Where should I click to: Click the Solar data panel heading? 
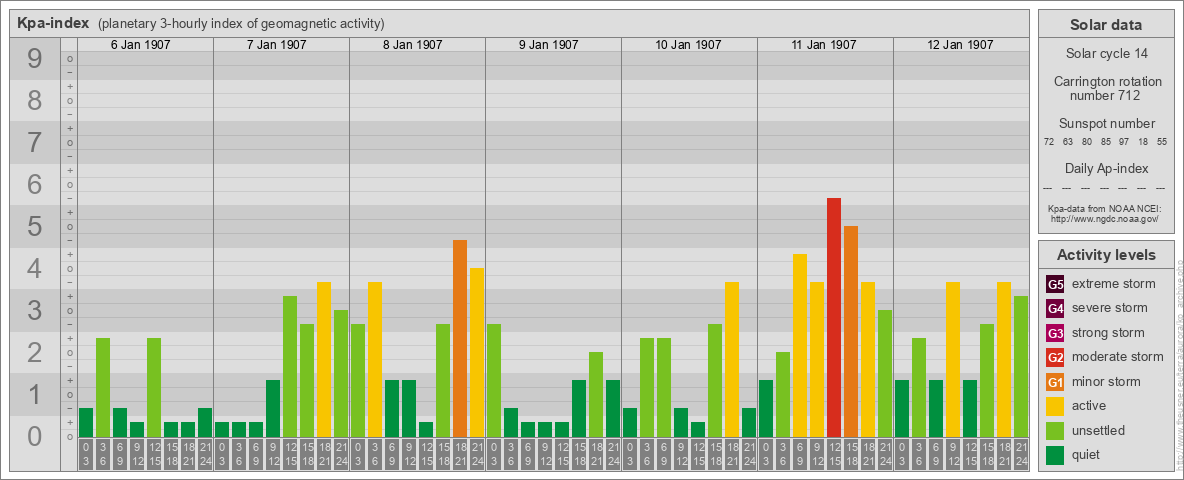pos(1106,25)
